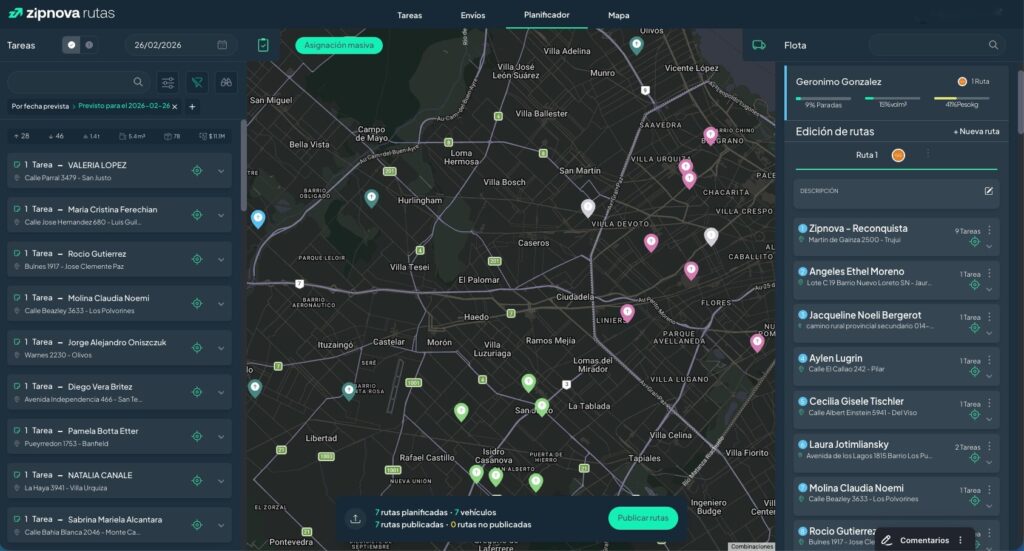Click the 41% Peso progress bar
Image resolution: width=1024 pixels, height=551 pixels.
pyautogui.click(x=961, y=99)
